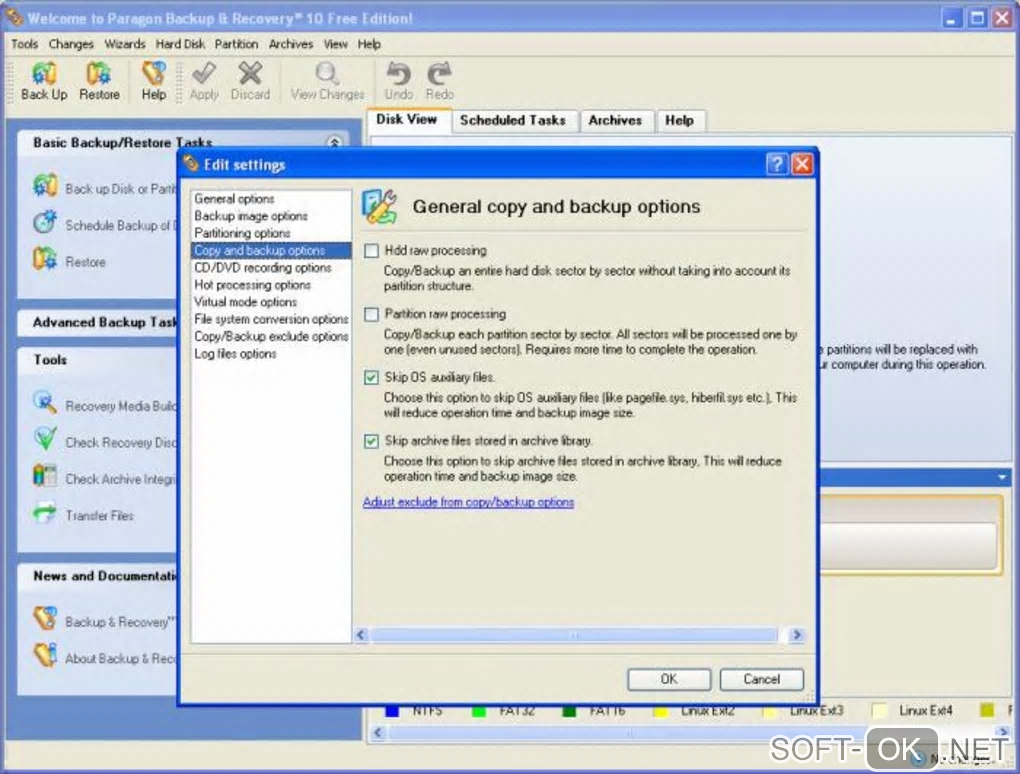Click the Back up Disk or Partition icon
The image size is (1020, 774).
click(x=45, y=186)
